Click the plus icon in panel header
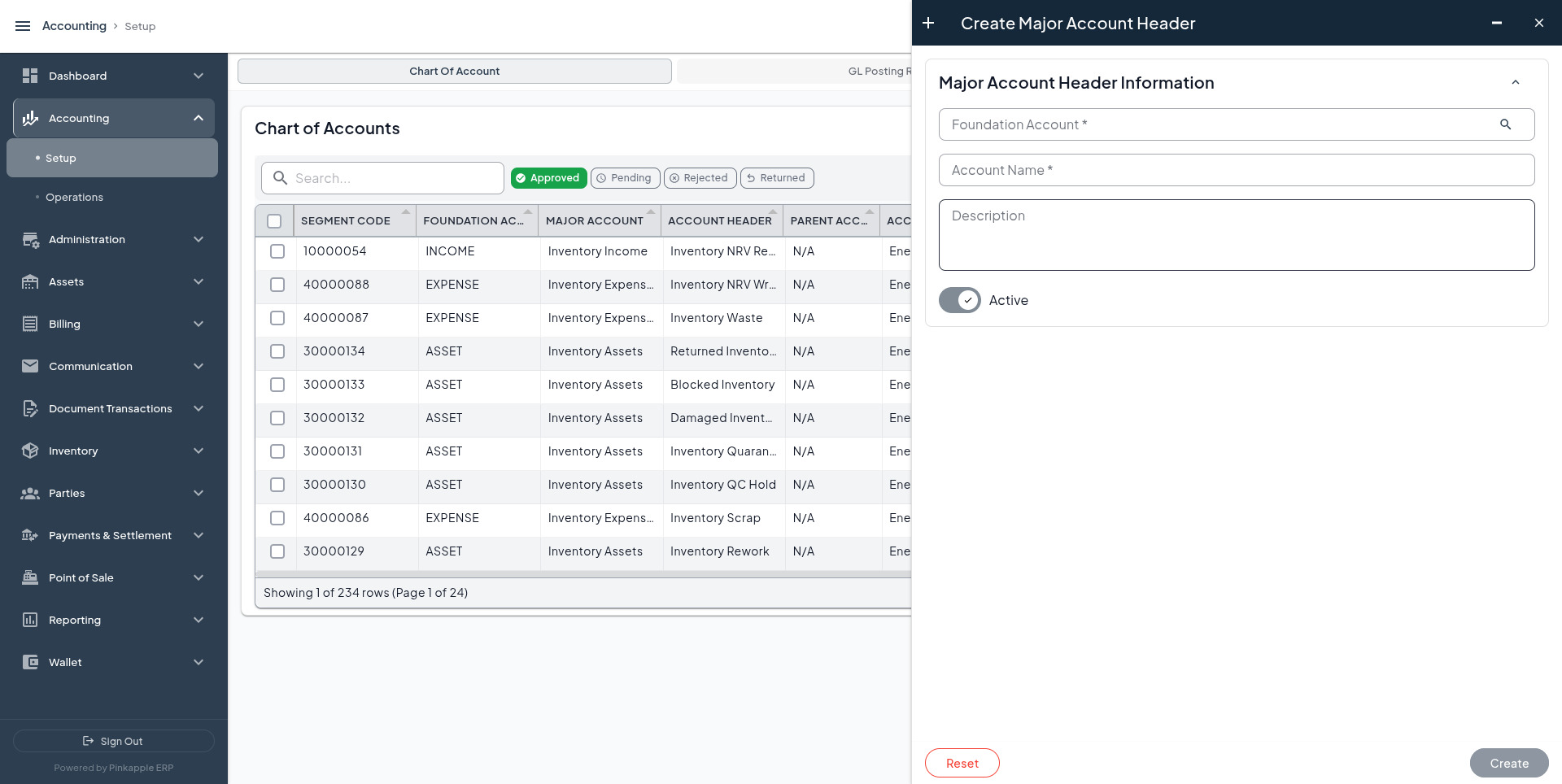The height and width of the screenshot is (784, 1562). pyautogui.click(x=928, y=23)
